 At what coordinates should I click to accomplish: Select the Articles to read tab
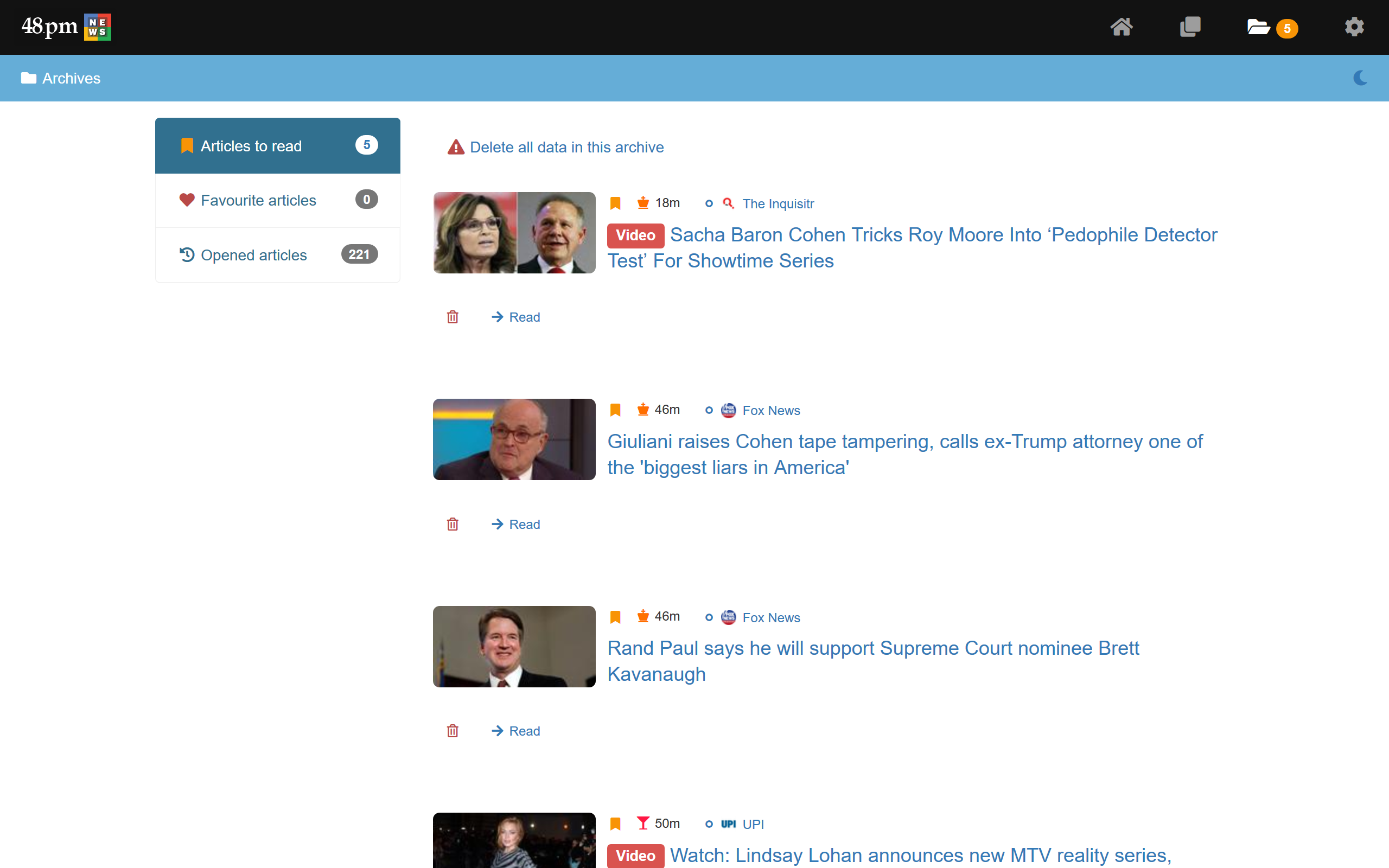click(278, 146)
